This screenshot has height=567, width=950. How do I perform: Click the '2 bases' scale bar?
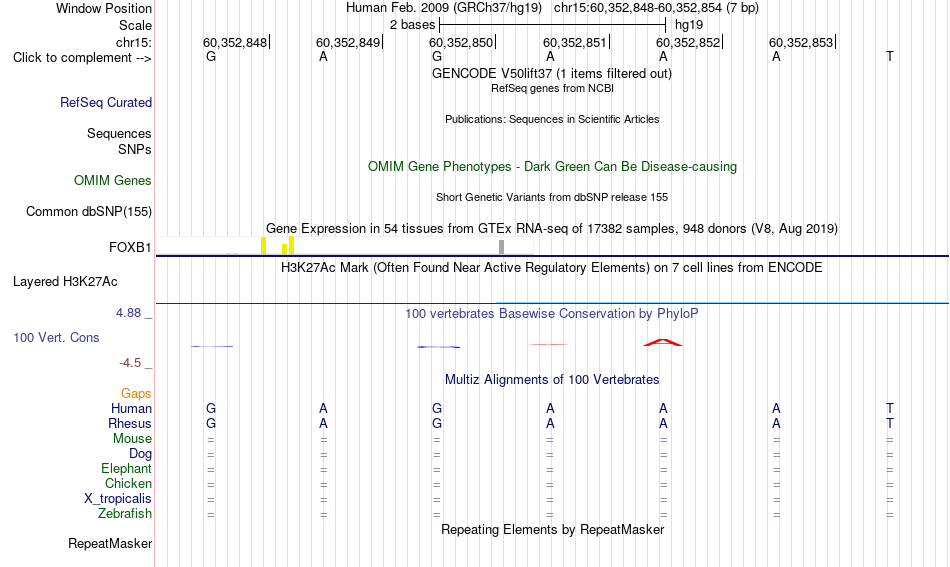tap(553, 25)
